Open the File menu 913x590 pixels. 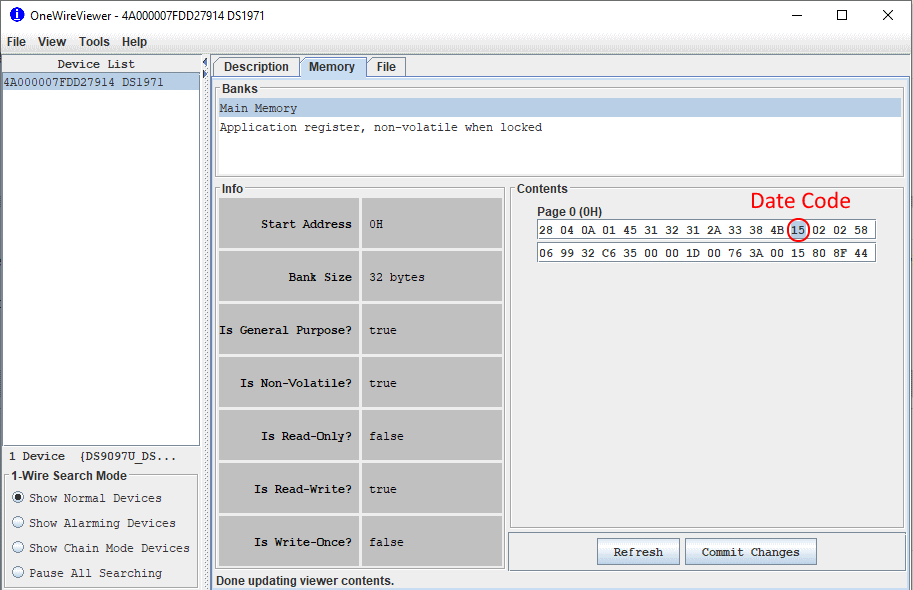click(16, 42)
